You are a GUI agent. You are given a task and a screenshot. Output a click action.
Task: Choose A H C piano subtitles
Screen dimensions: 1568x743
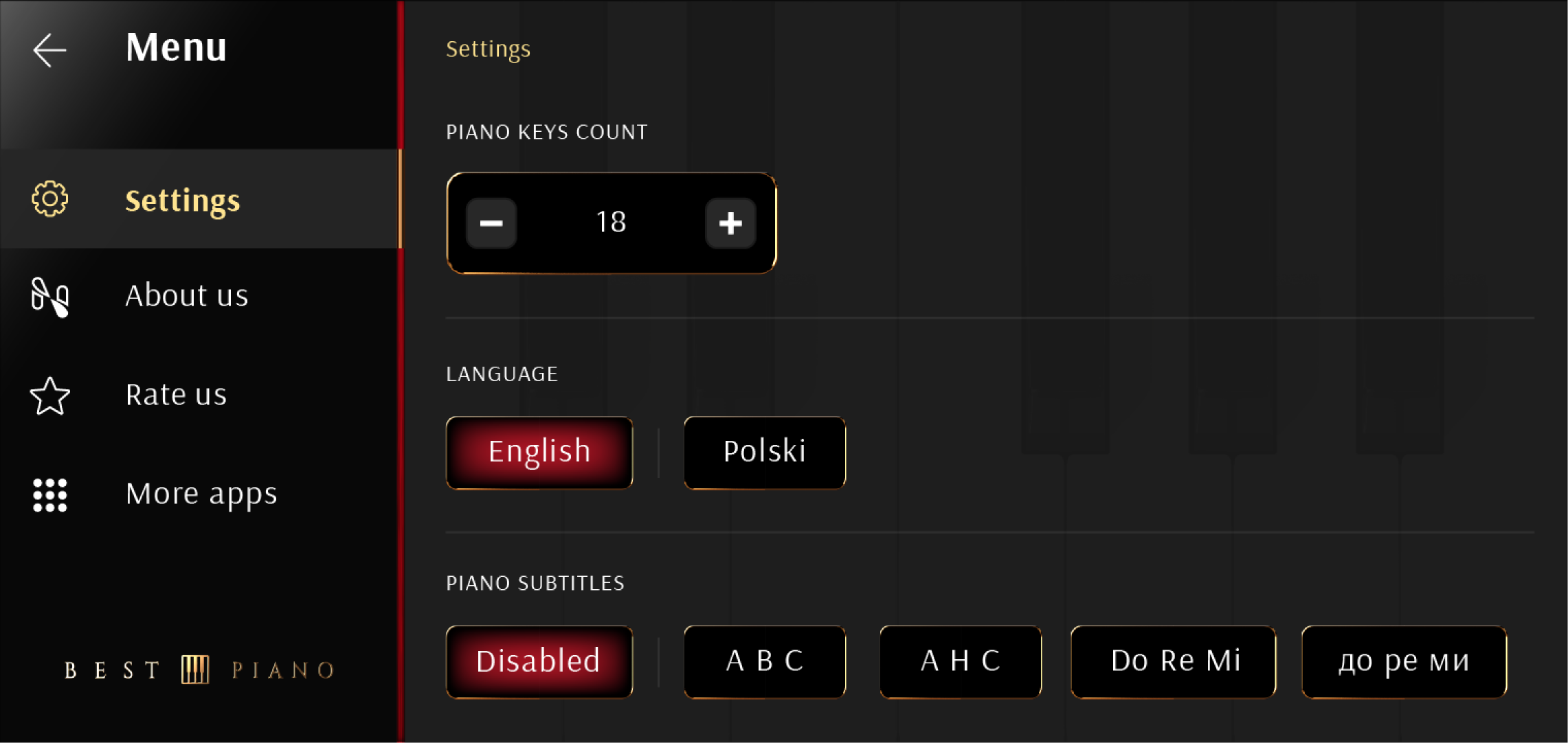961,662
